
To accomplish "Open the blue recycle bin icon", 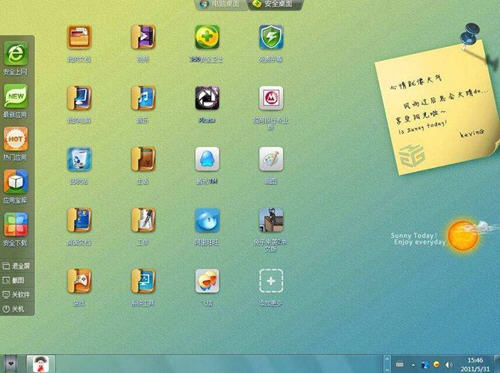I will 79,159.
